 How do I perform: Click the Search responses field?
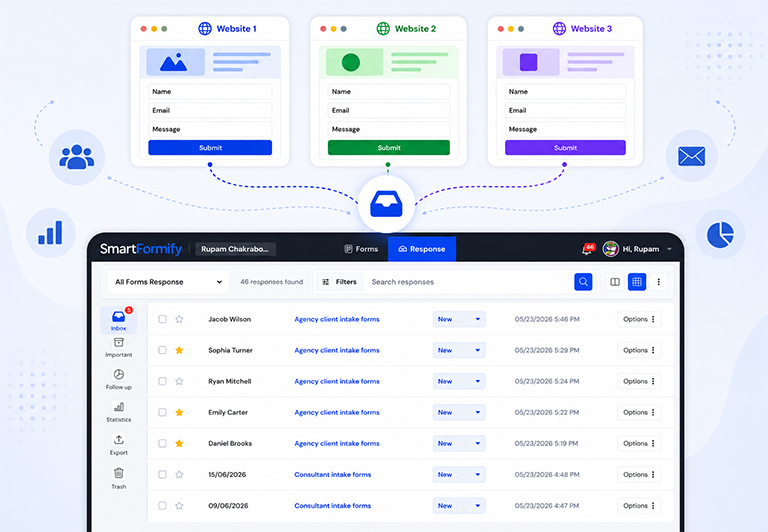(468, 282)
